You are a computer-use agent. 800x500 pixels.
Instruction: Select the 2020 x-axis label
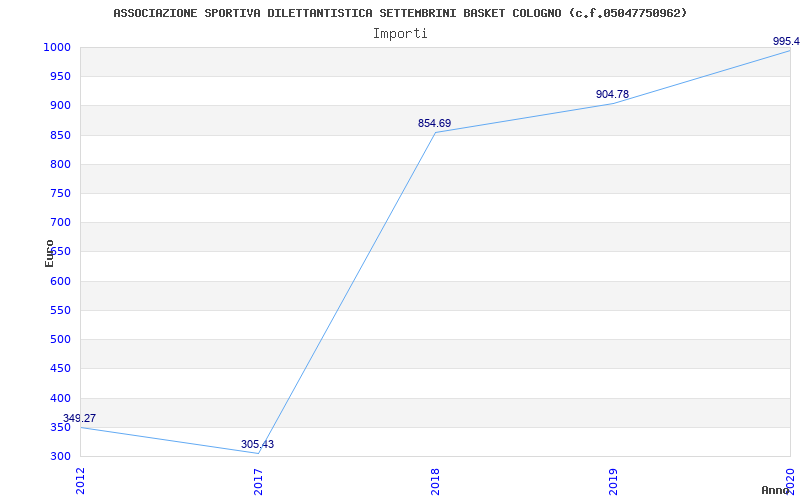[790, 481]
